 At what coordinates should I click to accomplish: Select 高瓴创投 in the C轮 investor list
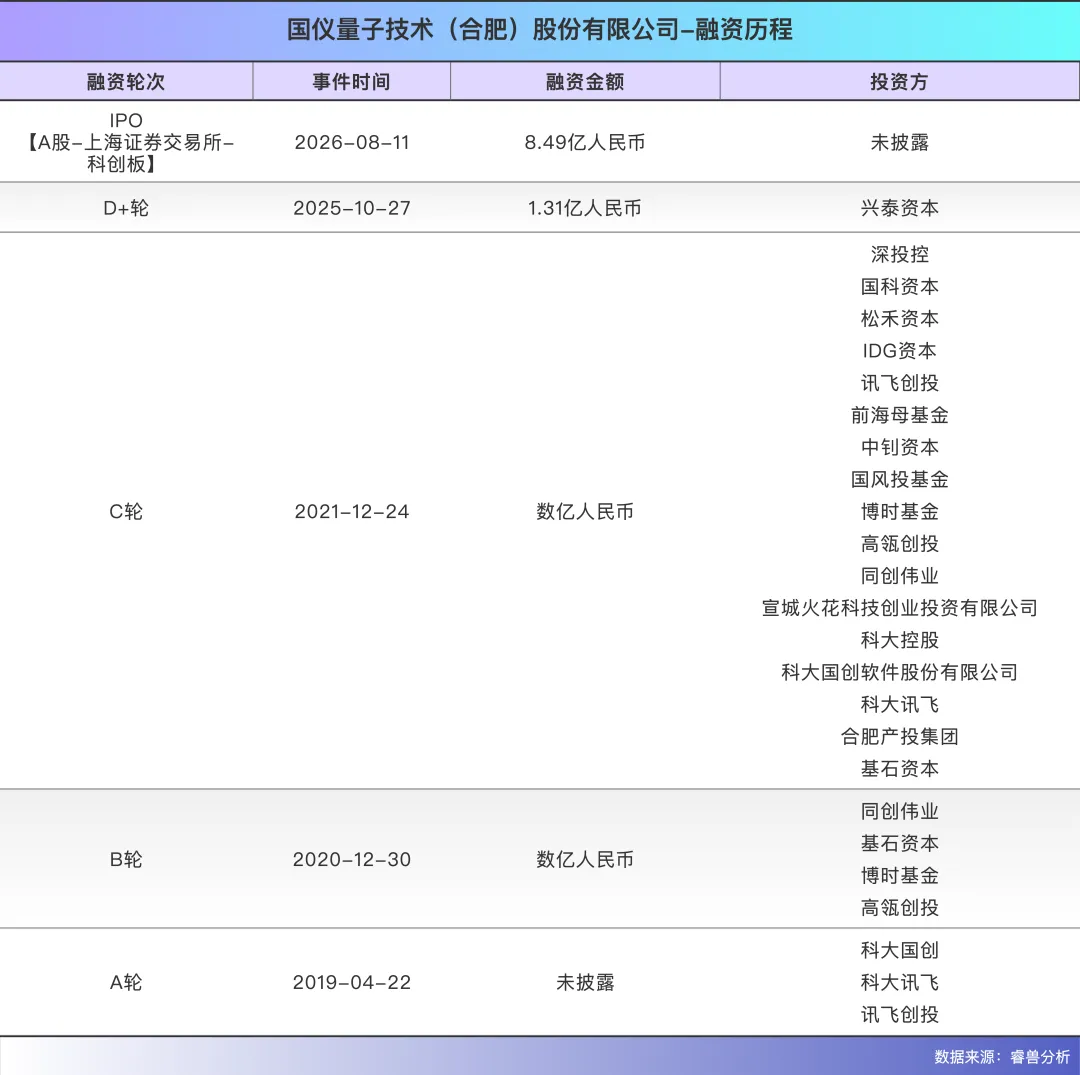point(900,543)
